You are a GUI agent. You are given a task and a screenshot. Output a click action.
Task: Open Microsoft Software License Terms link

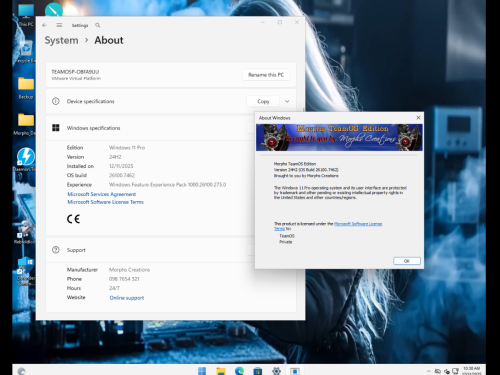105,202
